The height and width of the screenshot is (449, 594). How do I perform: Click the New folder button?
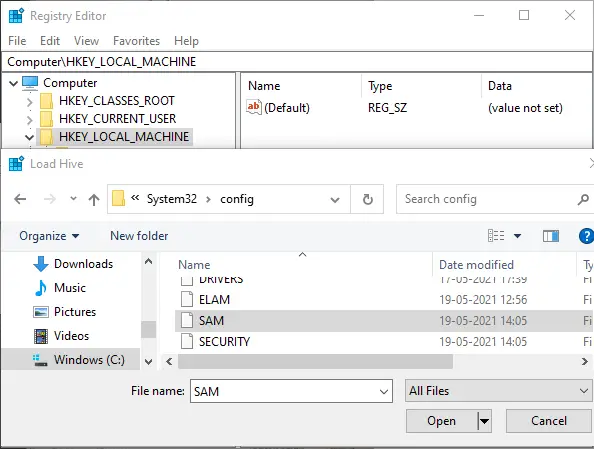click(139, 236)
